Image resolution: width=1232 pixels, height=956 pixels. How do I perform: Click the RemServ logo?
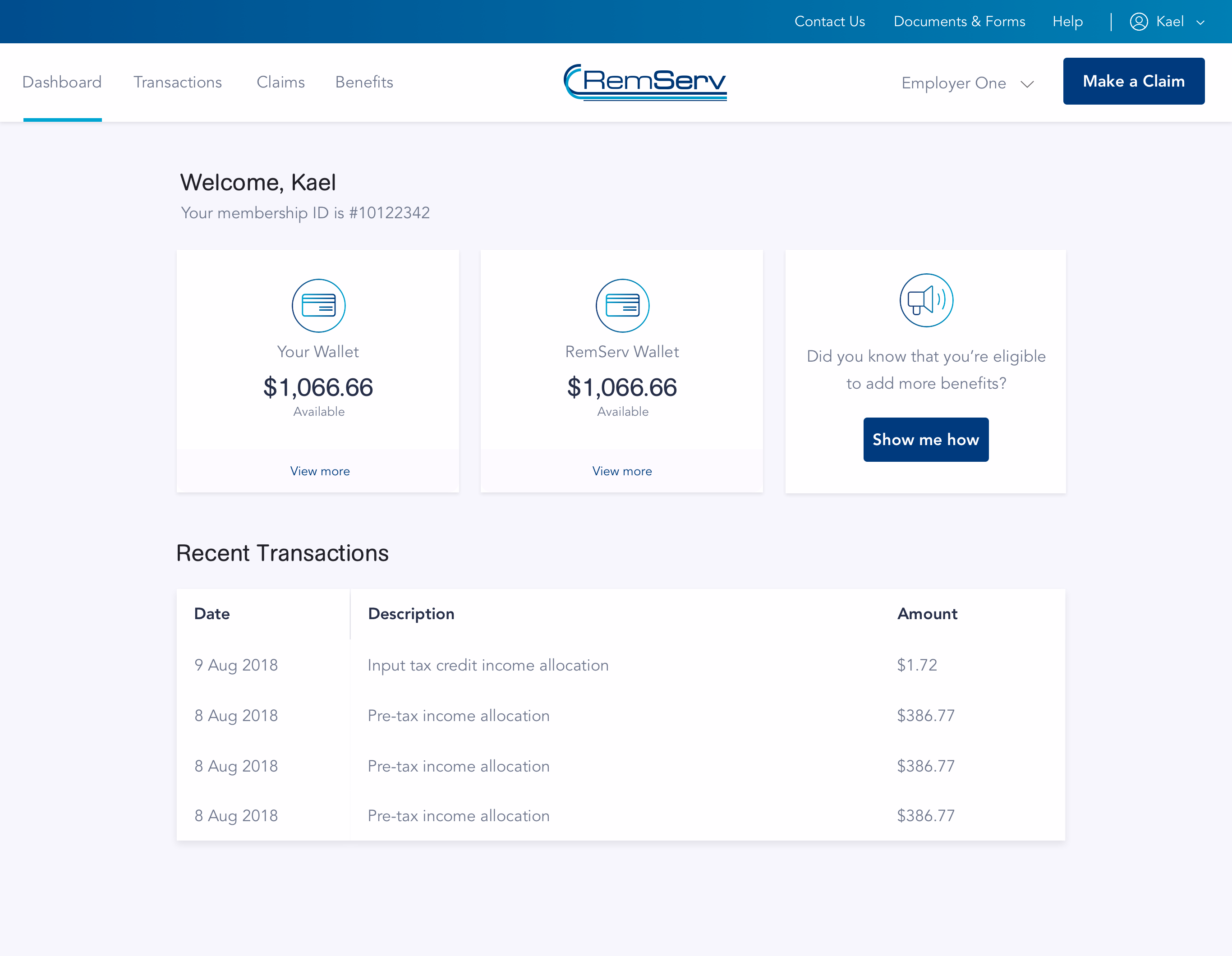[645, 83]
